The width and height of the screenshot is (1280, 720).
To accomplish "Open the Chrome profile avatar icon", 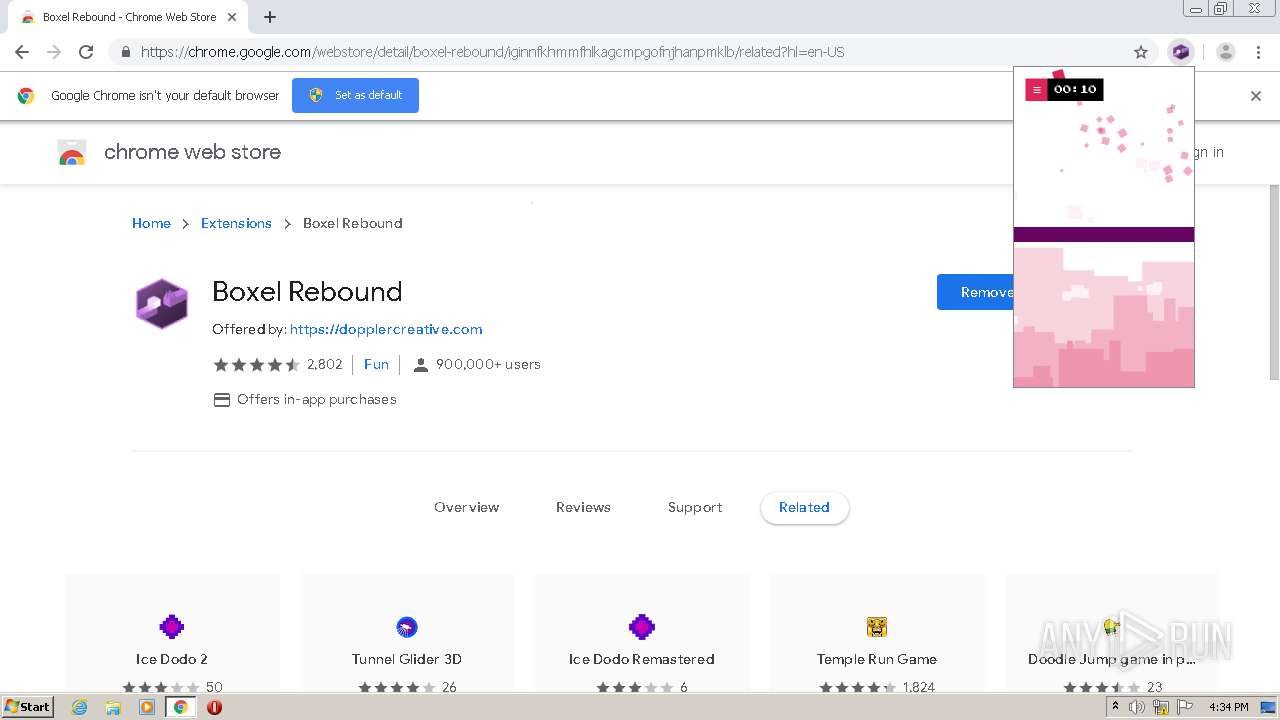I will pos(1225,52).
